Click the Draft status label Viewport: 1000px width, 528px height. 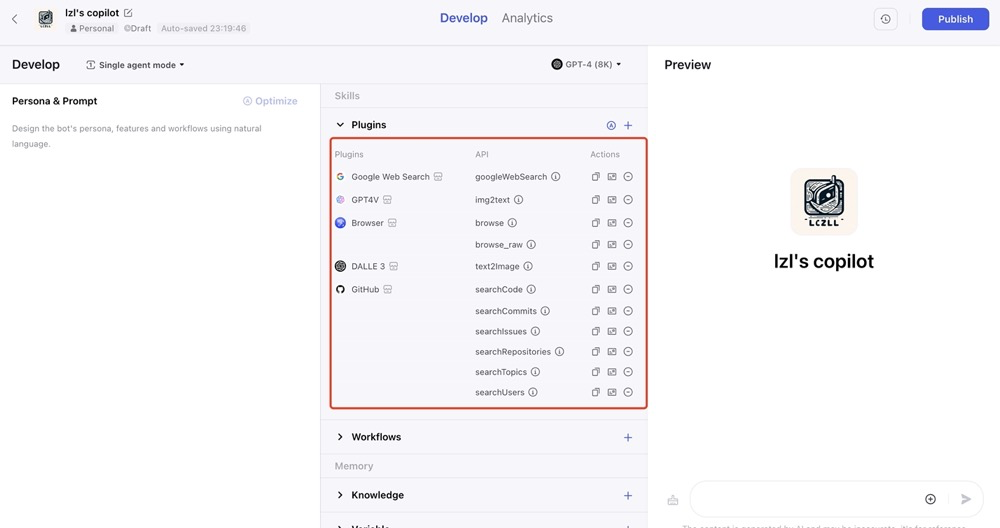137,29
